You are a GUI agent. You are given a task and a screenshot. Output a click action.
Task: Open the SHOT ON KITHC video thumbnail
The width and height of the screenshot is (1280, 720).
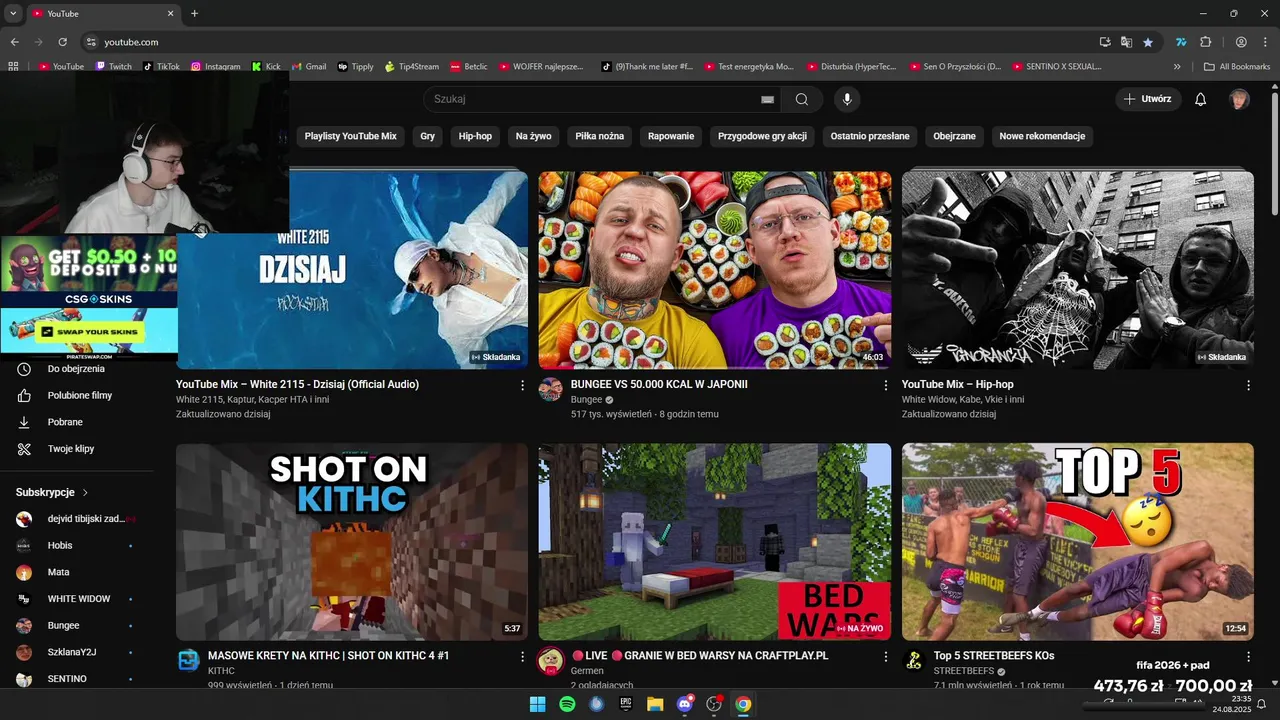coord(352,542)
